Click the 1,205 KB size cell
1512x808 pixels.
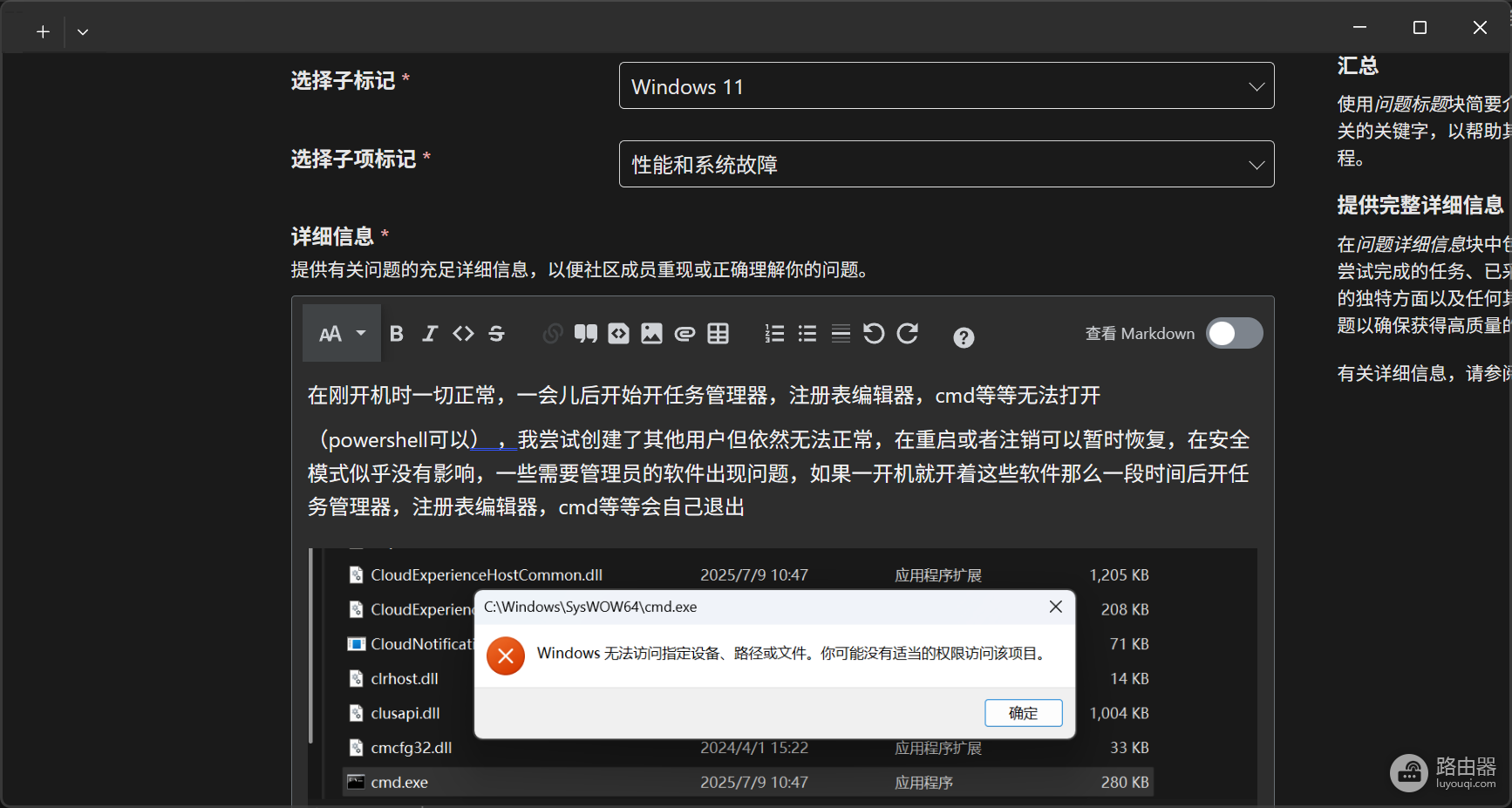point(1119,575)
